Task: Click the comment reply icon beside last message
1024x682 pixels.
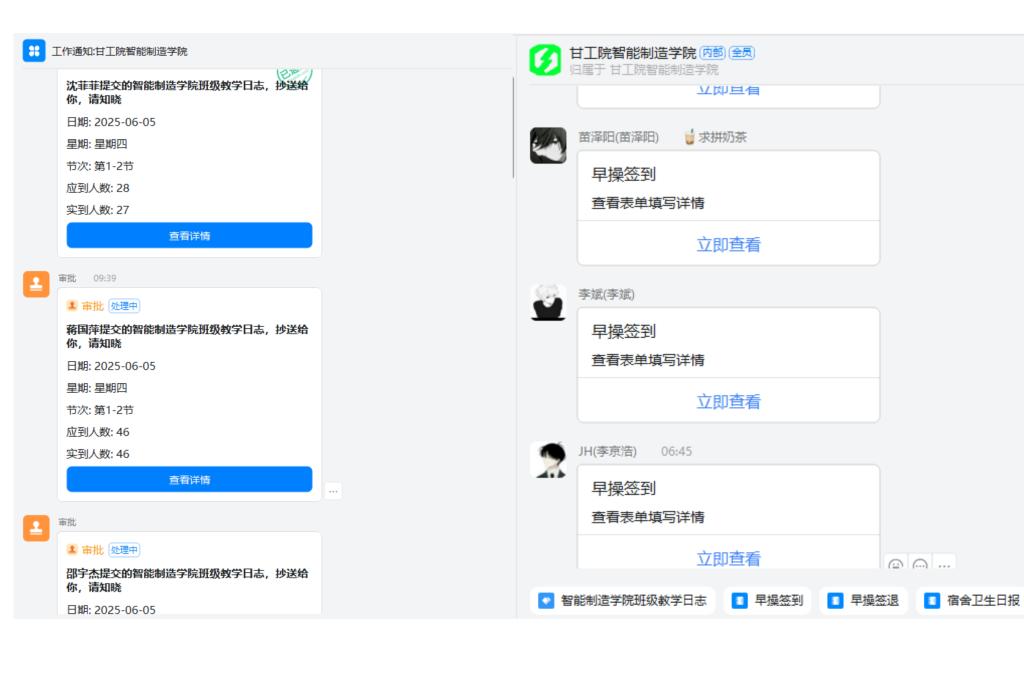Action: click(x=920, y=565)
